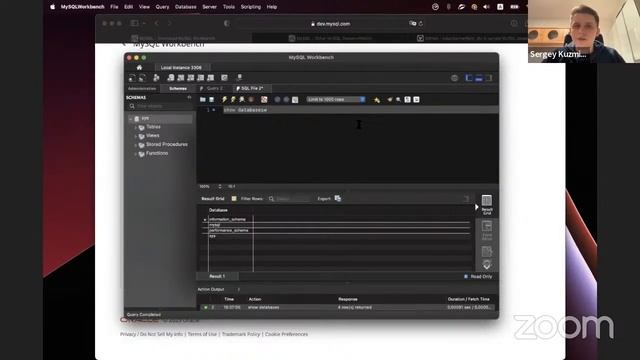Open a script file in editor
Image resolution: width=640 pixels, height=360 pixels.
pos(202,100)
